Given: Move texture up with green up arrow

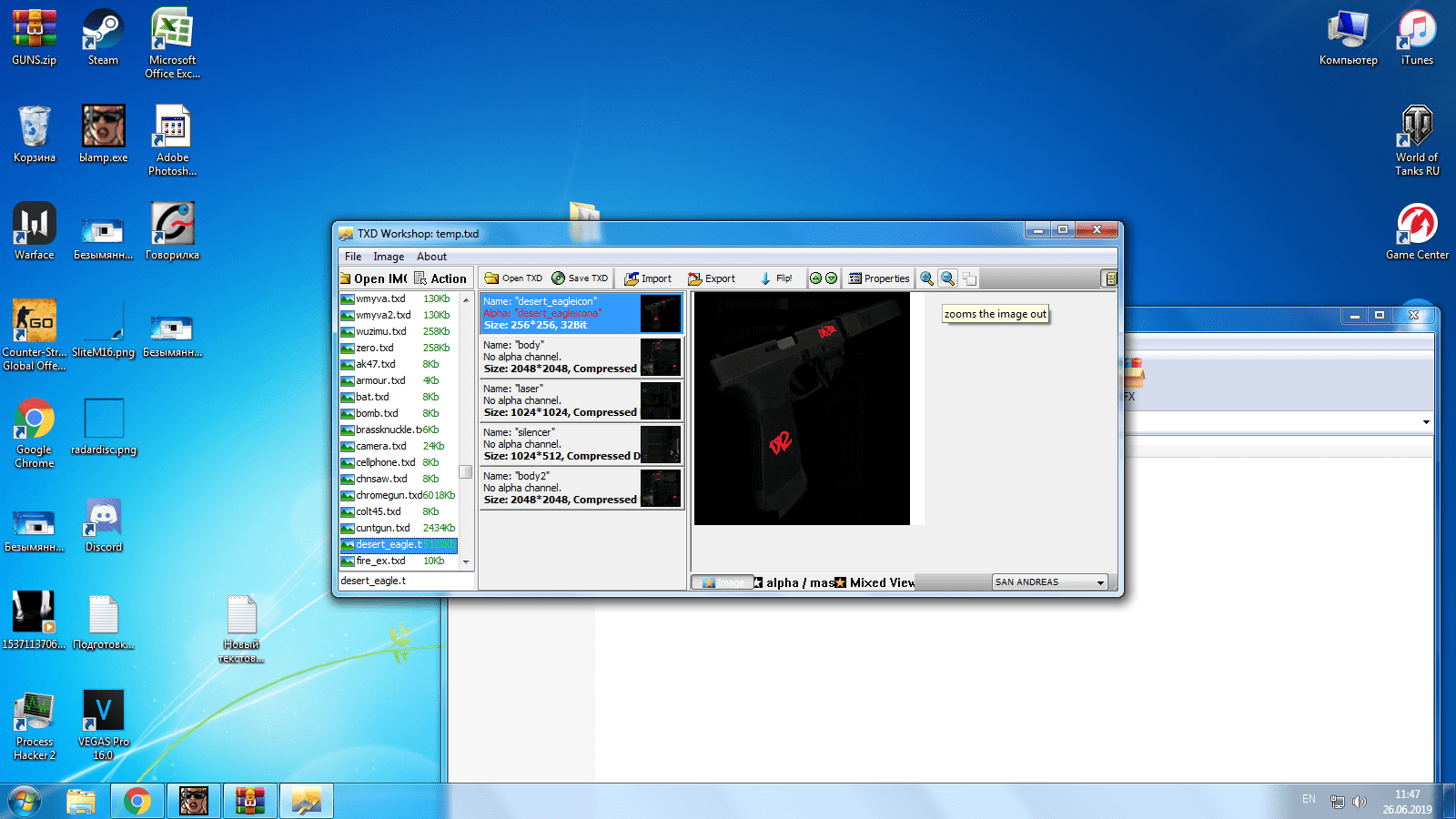Looking at the screenshot, I should coord(816,278).
